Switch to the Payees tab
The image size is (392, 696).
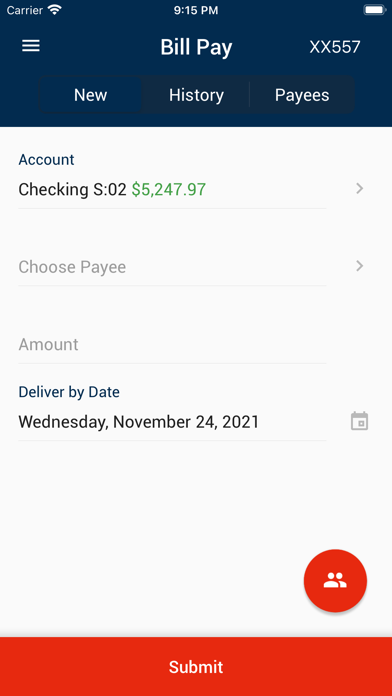(x=302, y=95)
